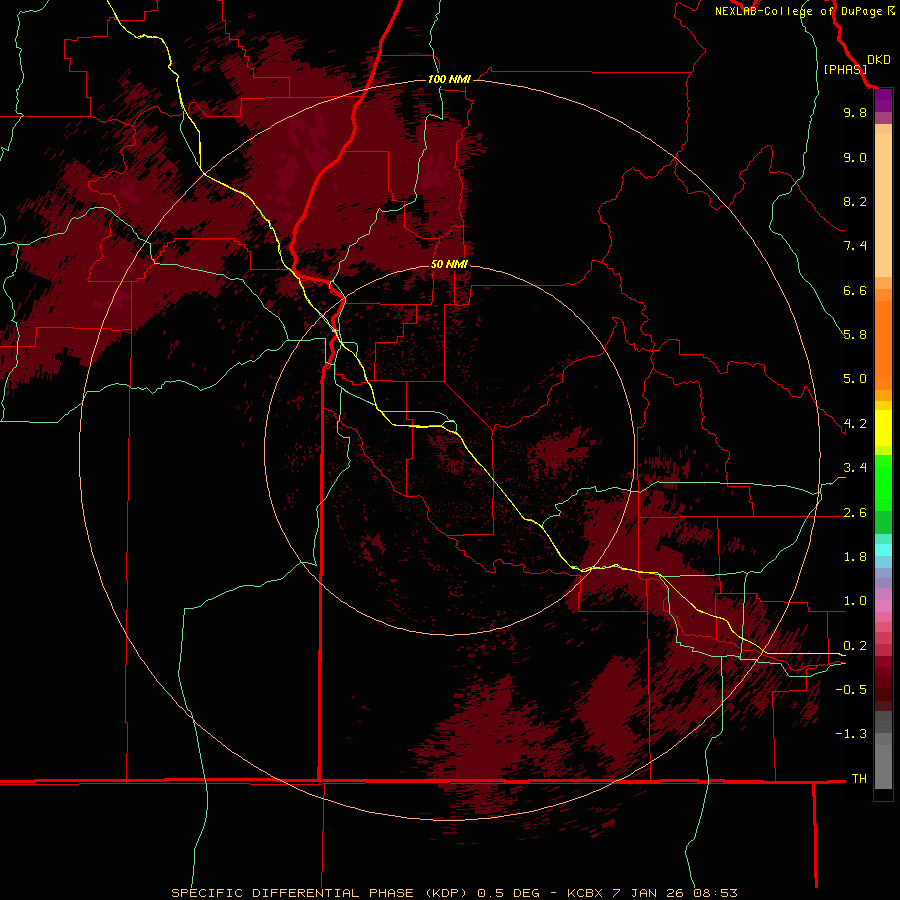Screen dimensions: 900x900
Task: Select the 2.6 scale value
Action: point(855,513)
